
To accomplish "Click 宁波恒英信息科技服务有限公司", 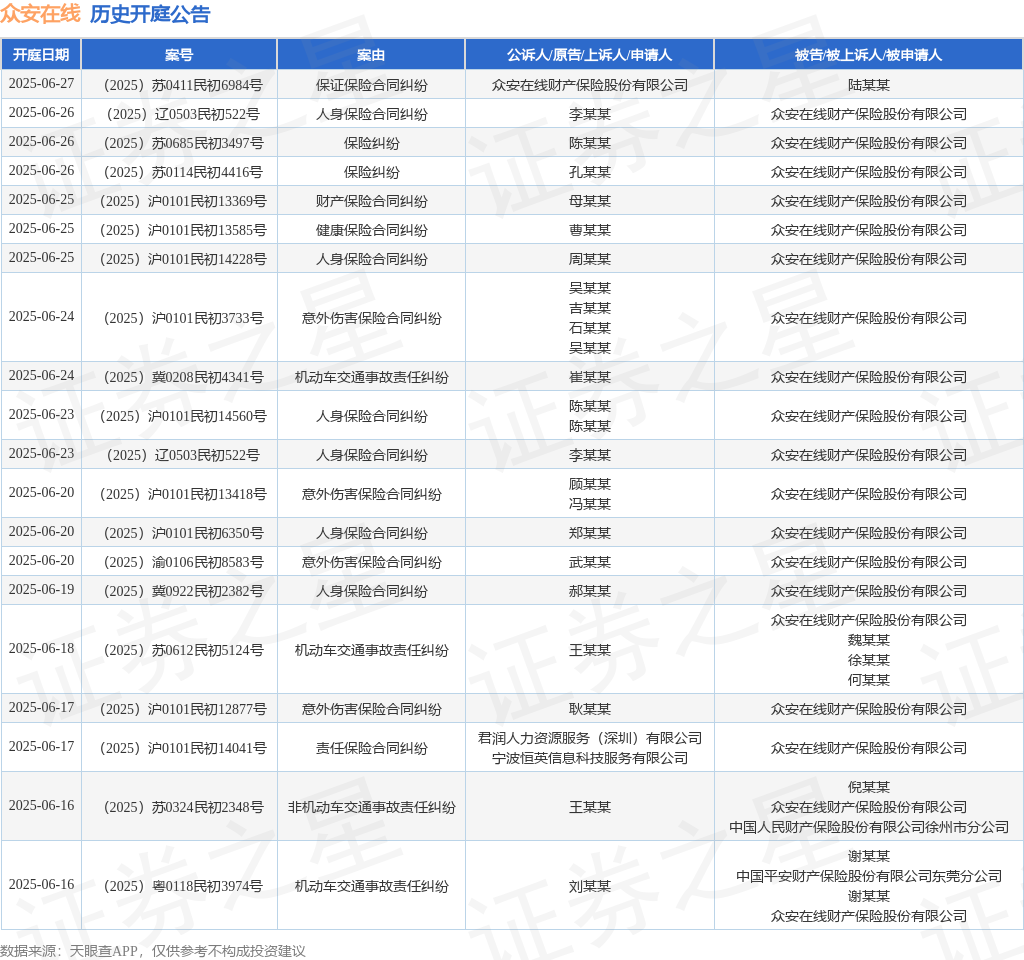I will click(x=590, y=758).
